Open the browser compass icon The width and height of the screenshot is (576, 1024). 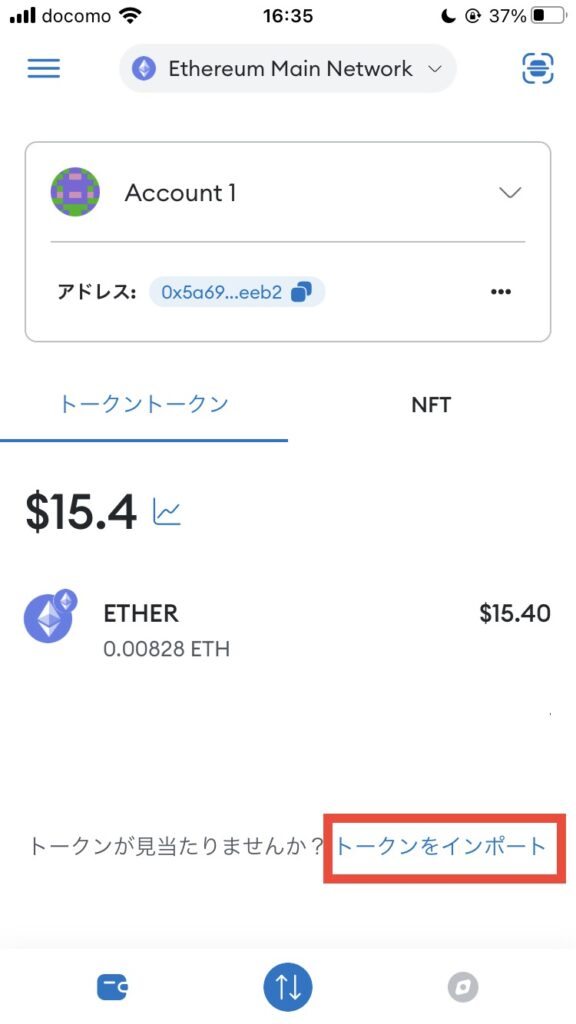[x=463, y=987]
